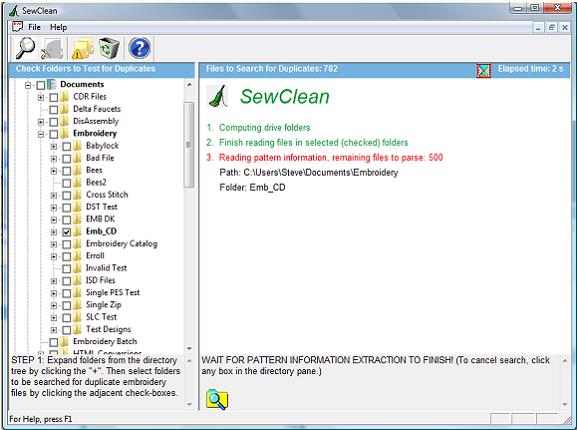Click 'For Help, press F1' status bar text
Screen dimensions: 577x430
pos(41,419)
